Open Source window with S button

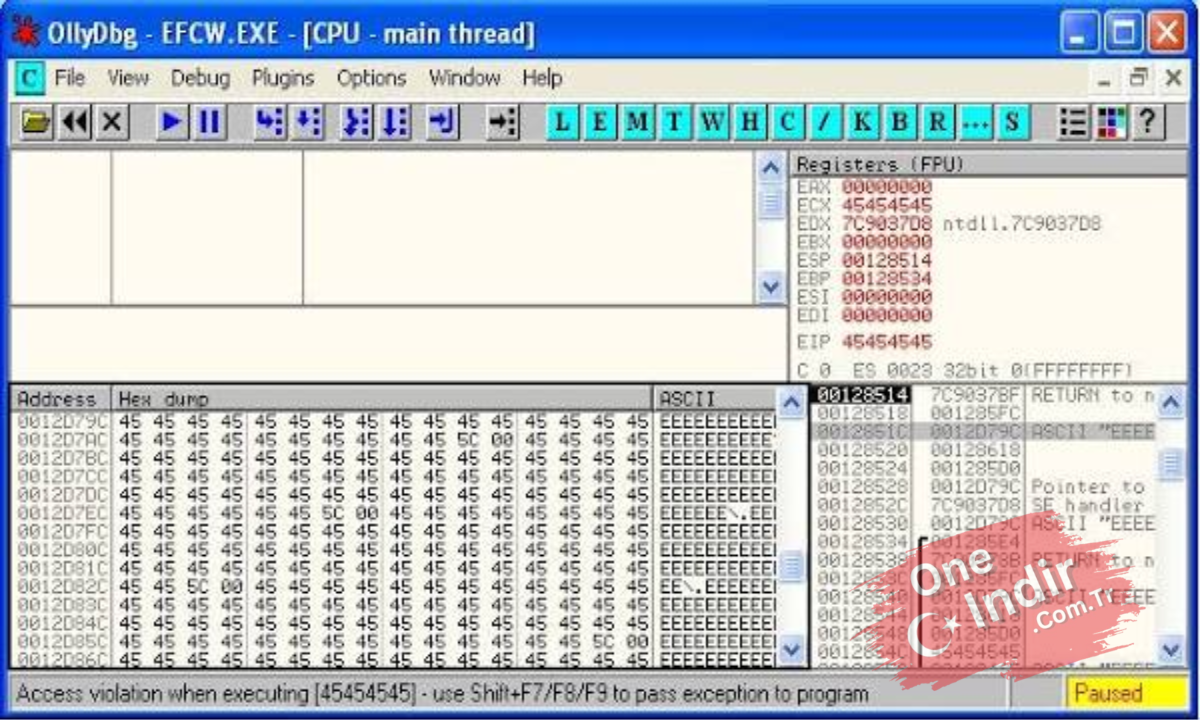tap(1012, 122)
